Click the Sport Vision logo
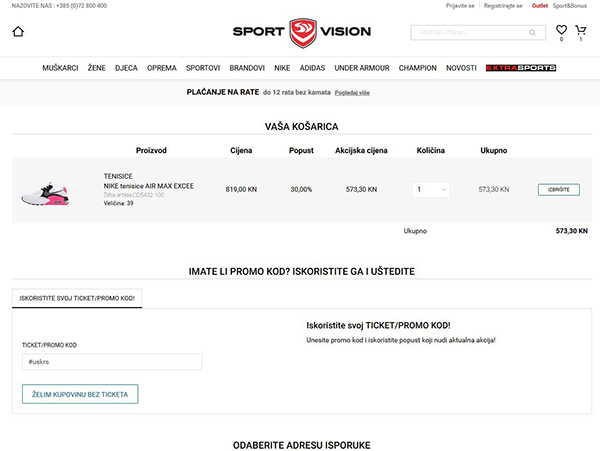Image resolution: width=600 pixels, height=451 pixels. (302, 33)
